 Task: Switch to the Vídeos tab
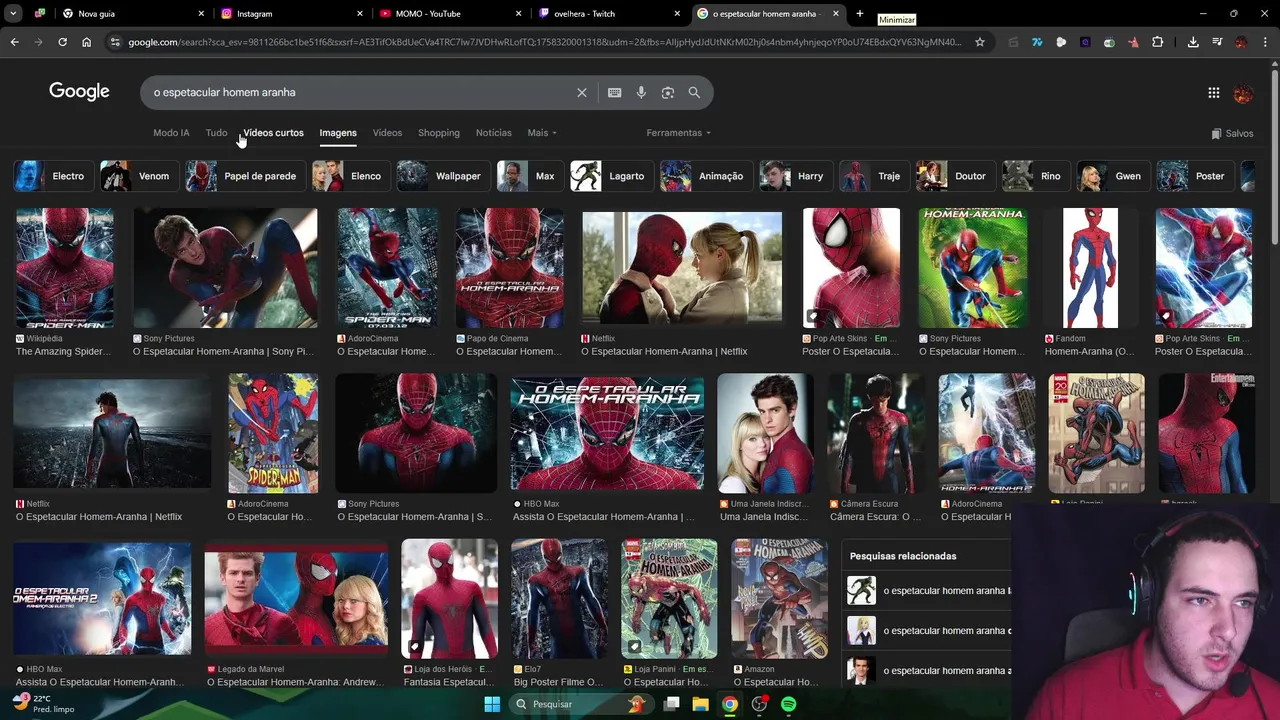387,133
